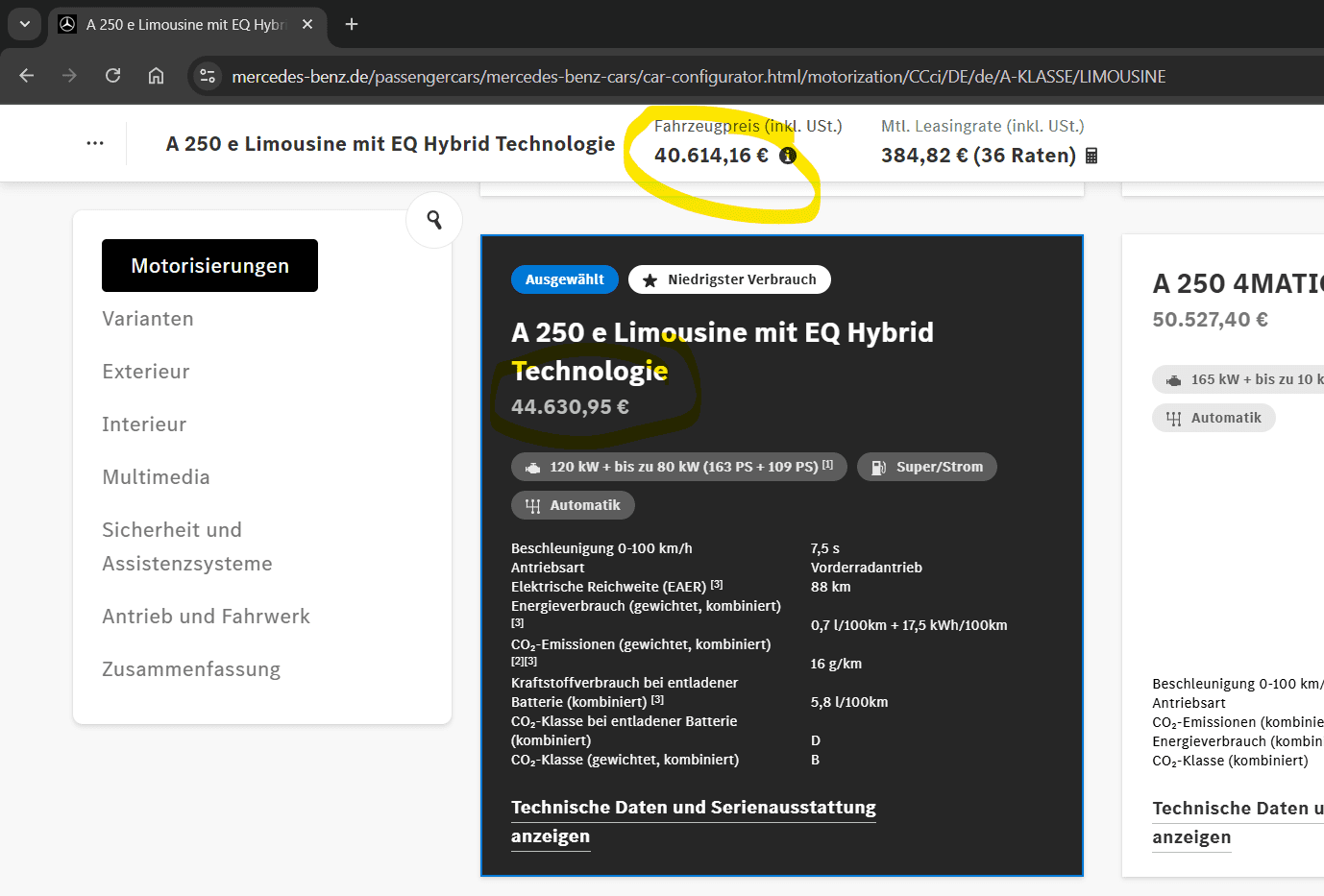1324x896 pixels.
Task: Open the three-dots menu in the header
Action: click(x=95, y=143)
